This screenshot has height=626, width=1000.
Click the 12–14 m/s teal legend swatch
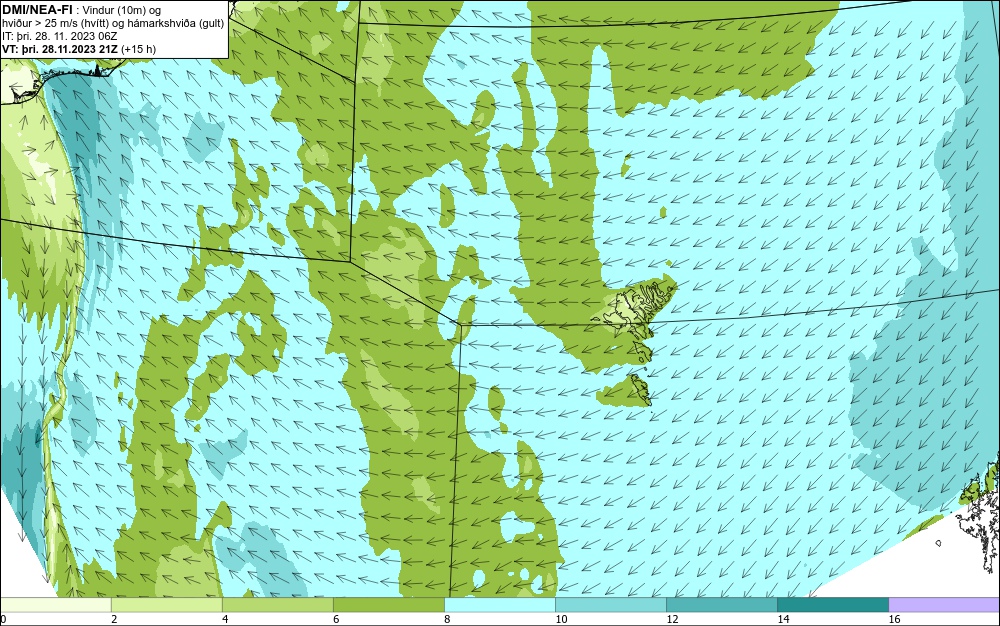click(721, 604)
